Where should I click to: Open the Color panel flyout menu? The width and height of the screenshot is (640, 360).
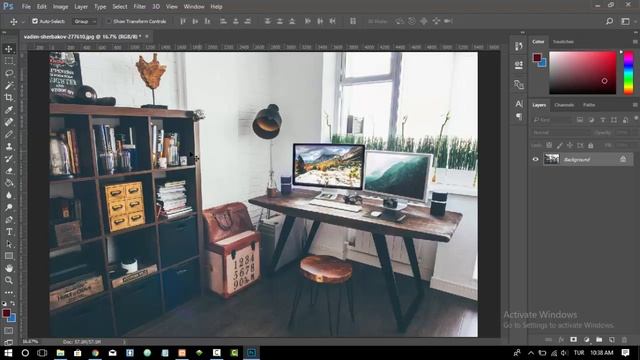[x=635, y=42]
